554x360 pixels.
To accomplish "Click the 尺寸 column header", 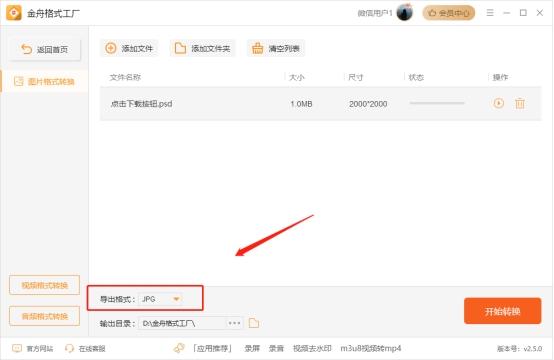I will [x=355, y=77].
